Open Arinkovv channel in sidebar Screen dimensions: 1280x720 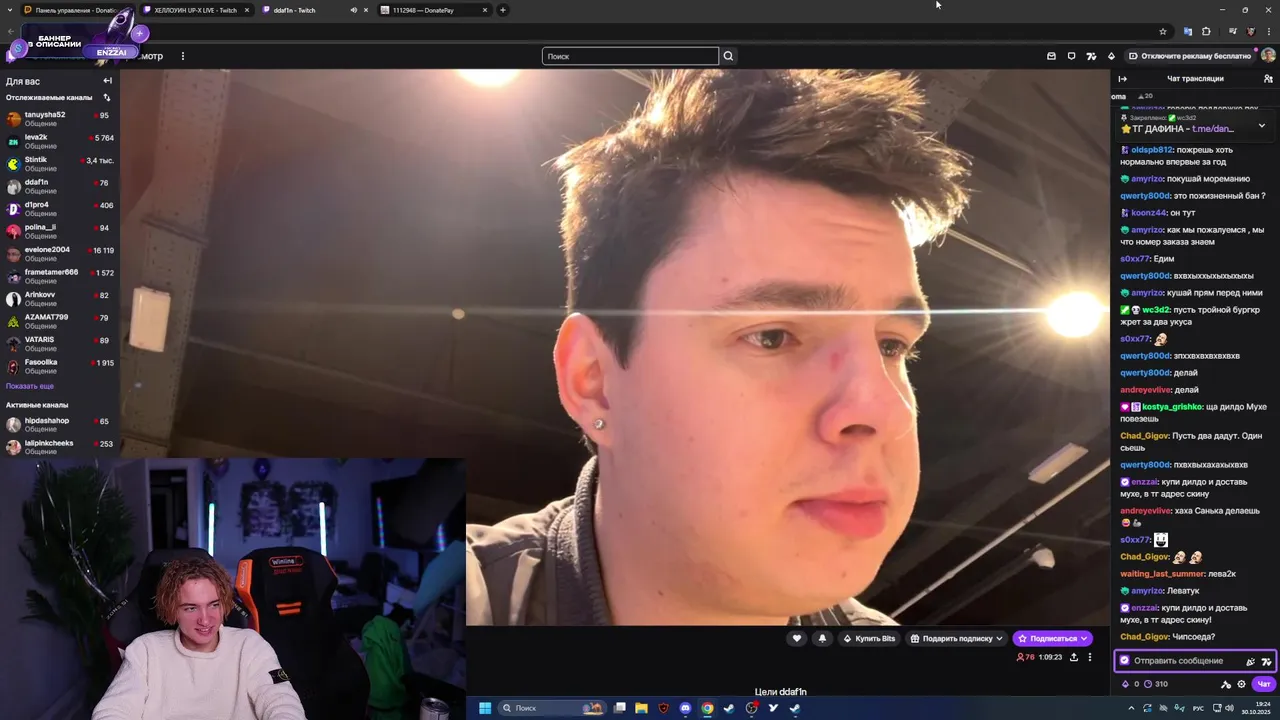[x=60, y=299]
